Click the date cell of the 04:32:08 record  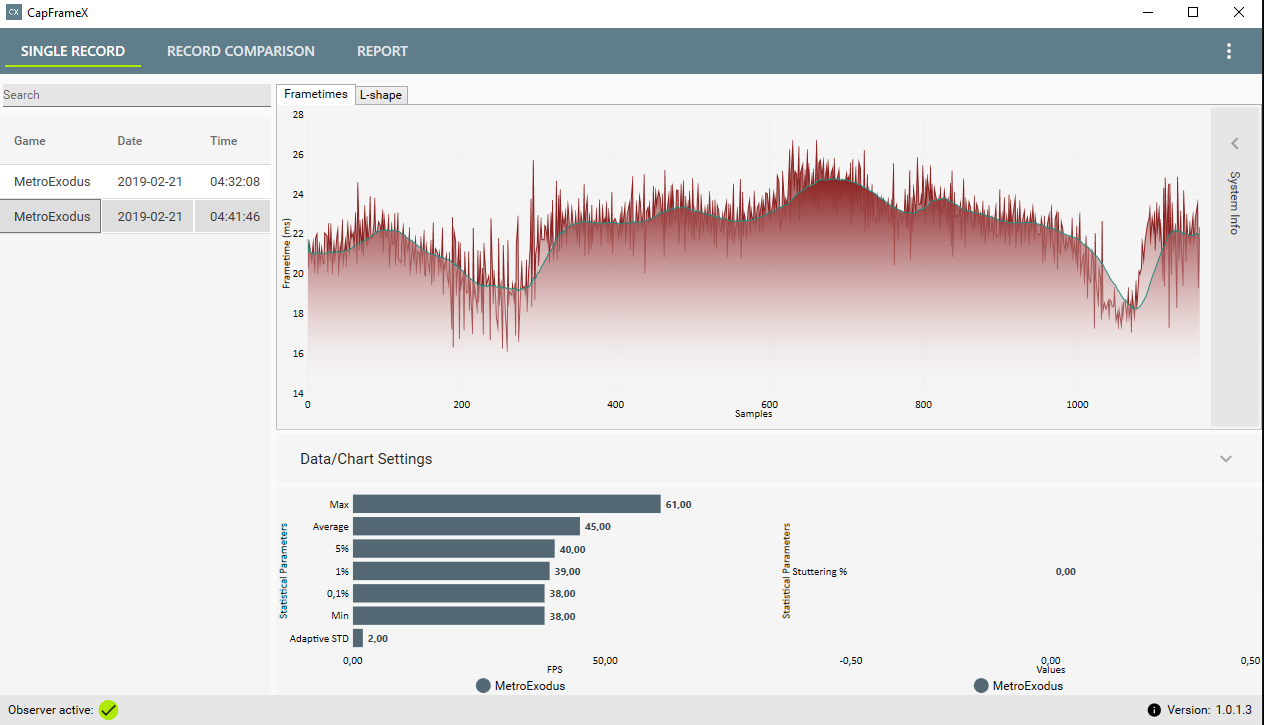[150, 182]
